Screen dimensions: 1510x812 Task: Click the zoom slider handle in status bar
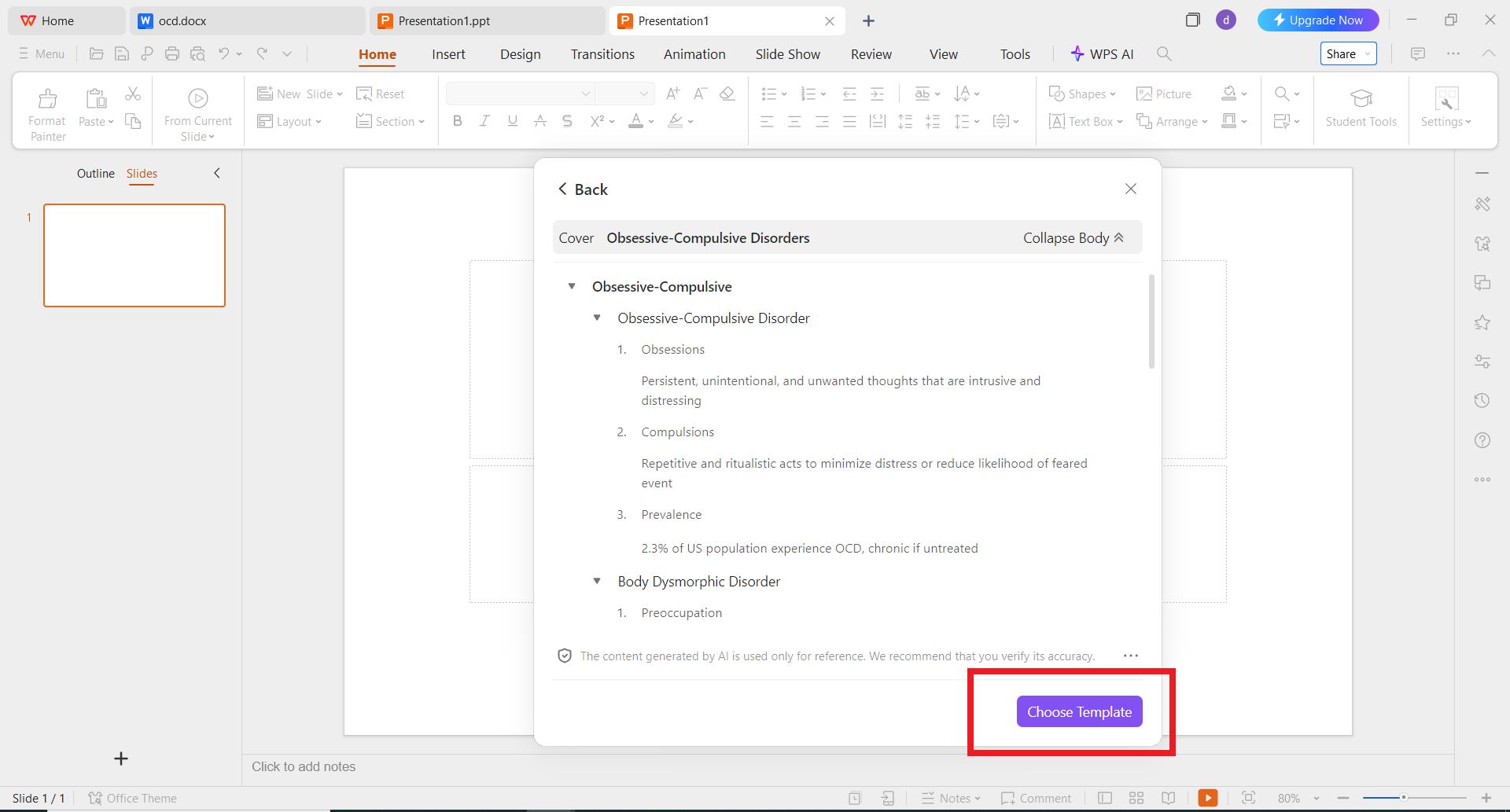1403,798
